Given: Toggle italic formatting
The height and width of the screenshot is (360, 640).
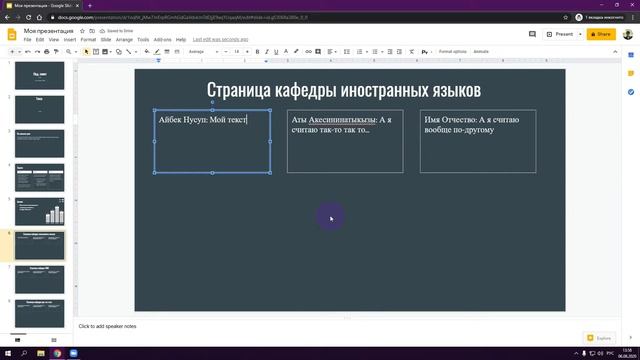Looking at the screenshot, I should [x=267, y=52].
